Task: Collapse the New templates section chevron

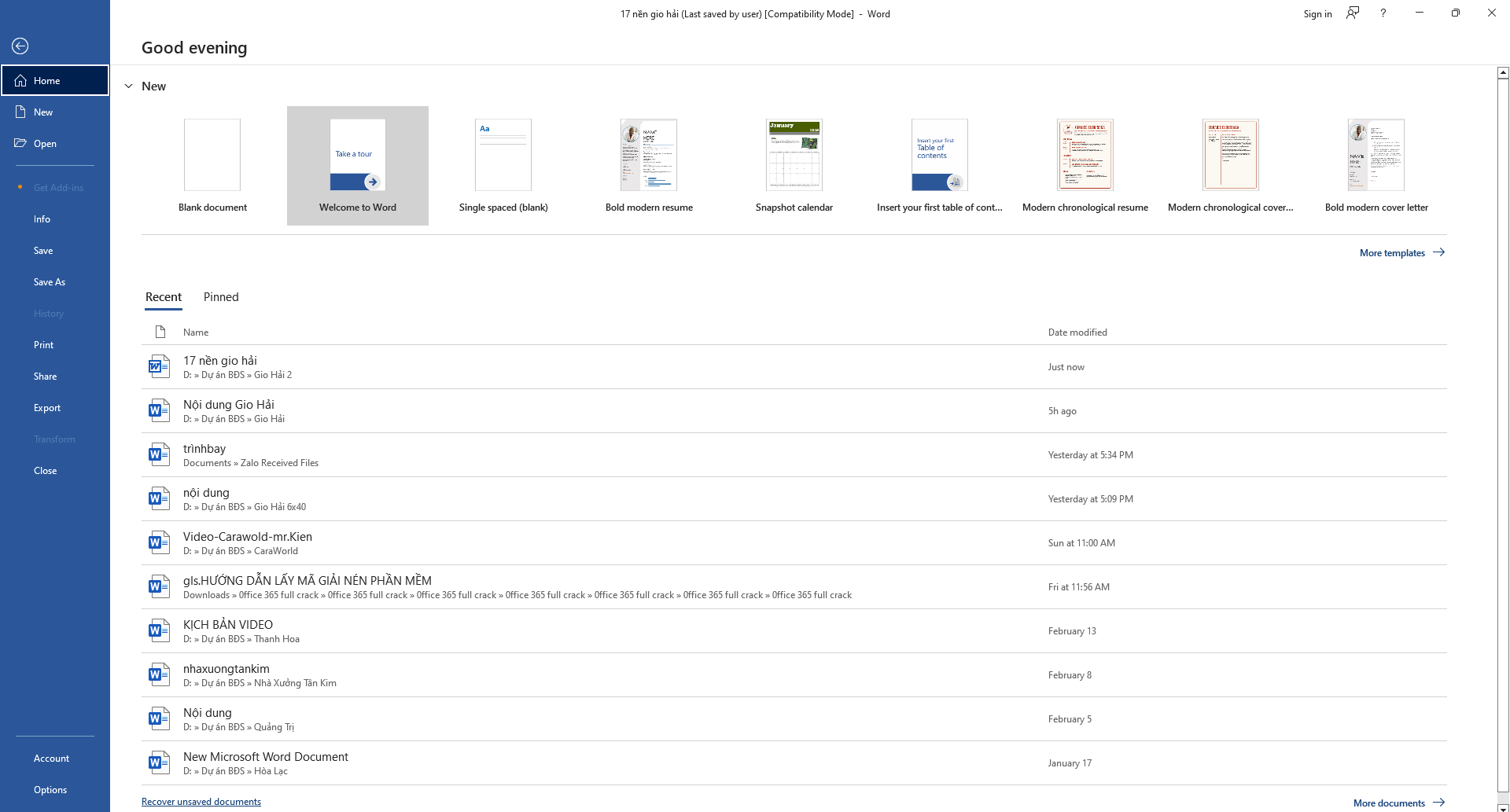Action: pos(129,86)
